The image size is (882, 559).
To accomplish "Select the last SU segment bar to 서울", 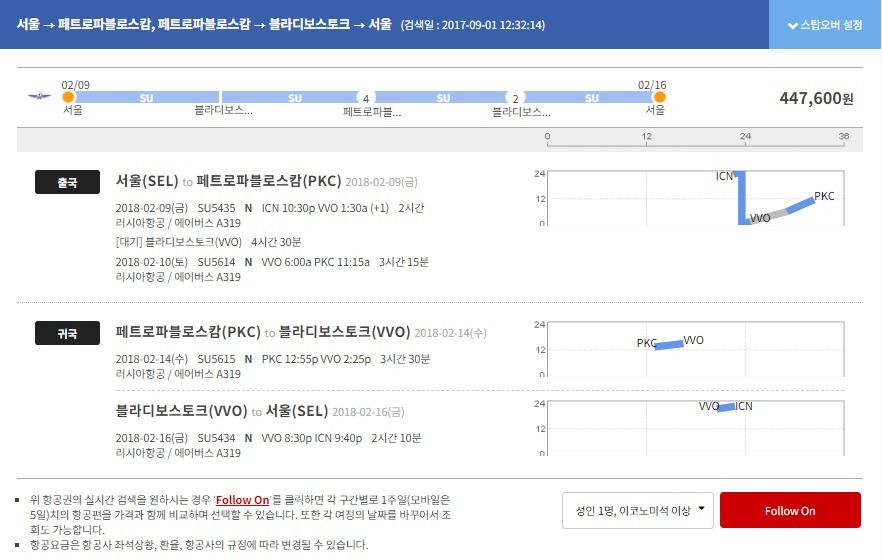I will (588, 97).
